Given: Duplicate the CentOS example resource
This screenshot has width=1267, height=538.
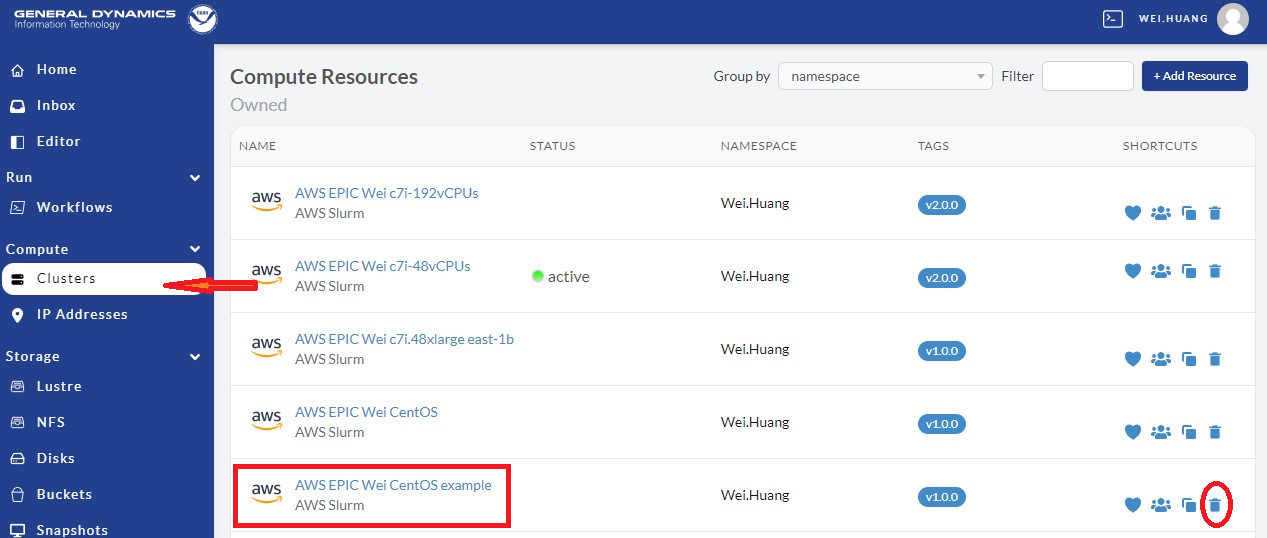Looking at the screenshot, I should click(x=1189, y=505).
